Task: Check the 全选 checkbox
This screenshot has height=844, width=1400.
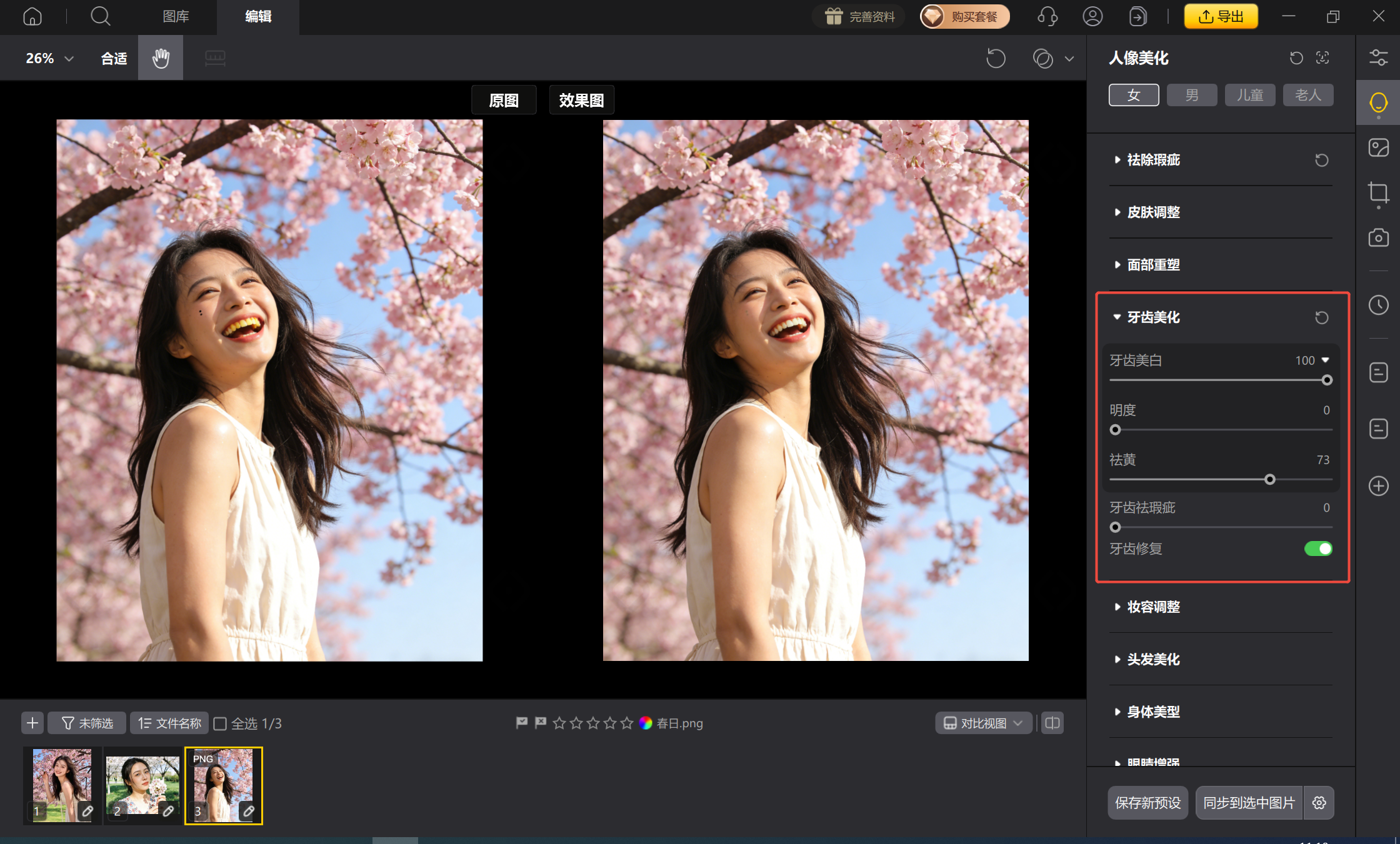Action: [220, 723]
